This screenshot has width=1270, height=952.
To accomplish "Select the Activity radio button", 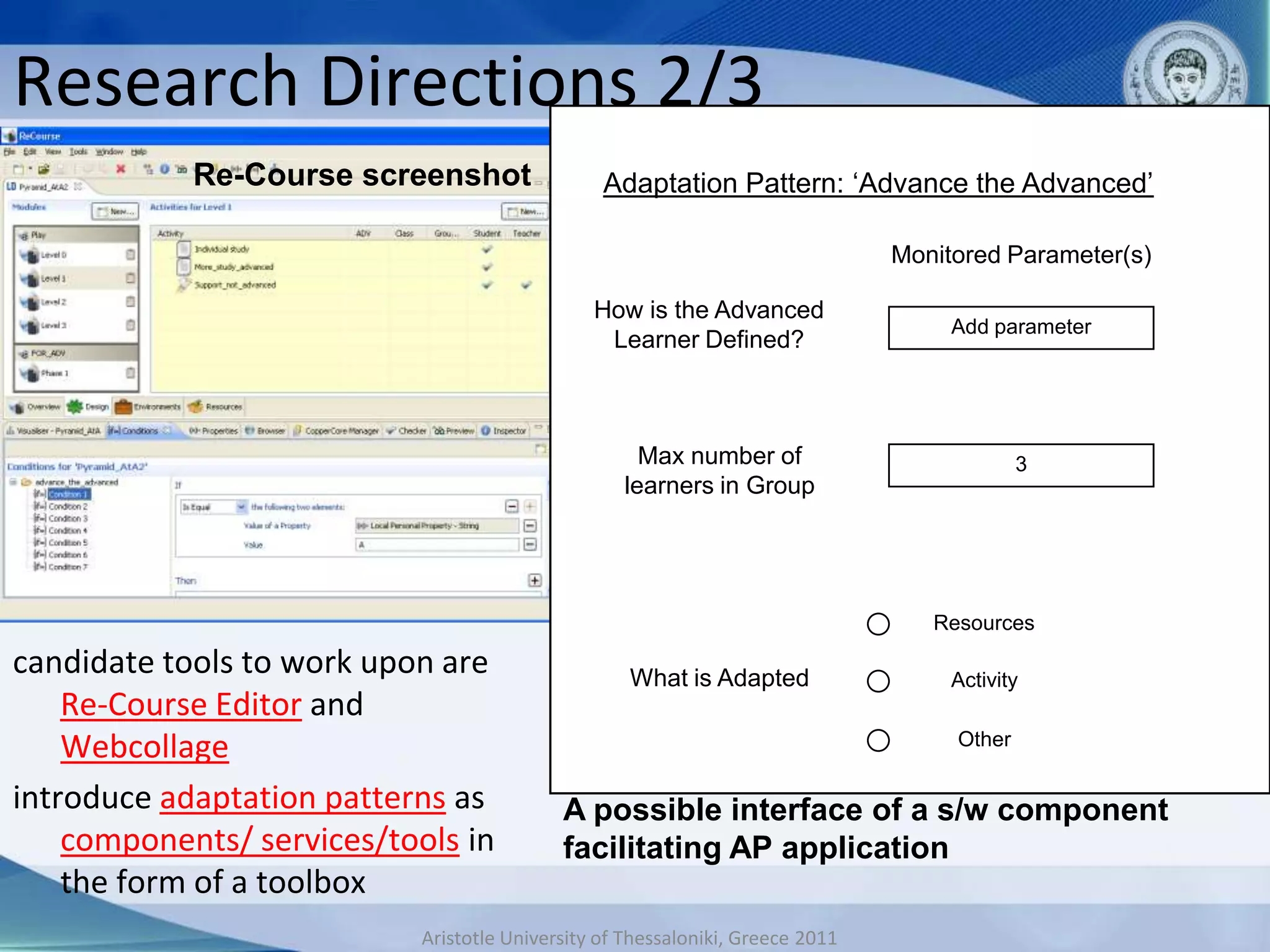I will click(878, 681).
